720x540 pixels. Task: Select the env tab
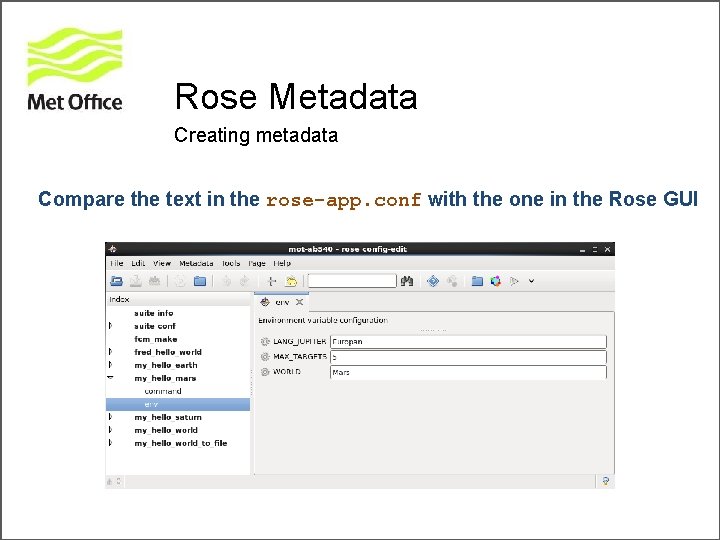281,302
